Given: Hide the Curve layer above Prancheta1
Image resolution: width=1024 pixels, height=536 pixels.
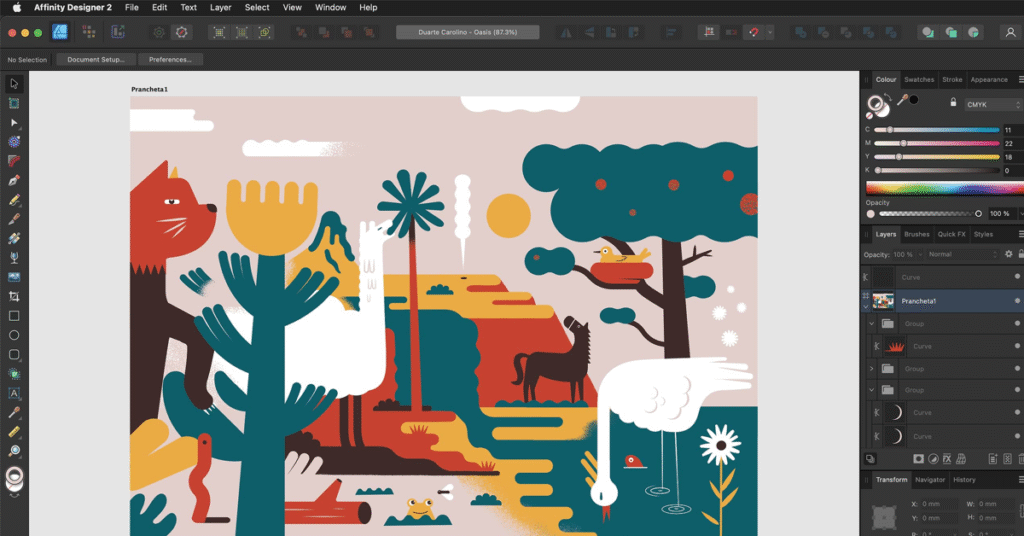Looking at the screenshot, I should (1017, 277).
